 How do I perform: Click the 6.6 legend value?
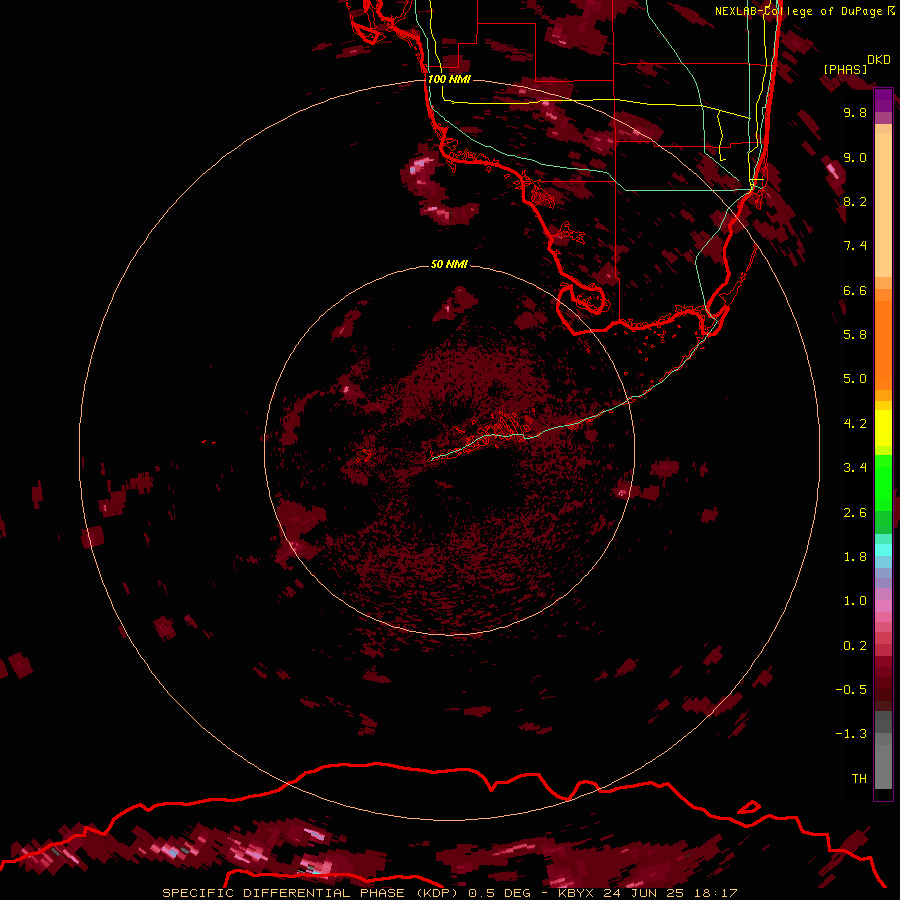855,290
